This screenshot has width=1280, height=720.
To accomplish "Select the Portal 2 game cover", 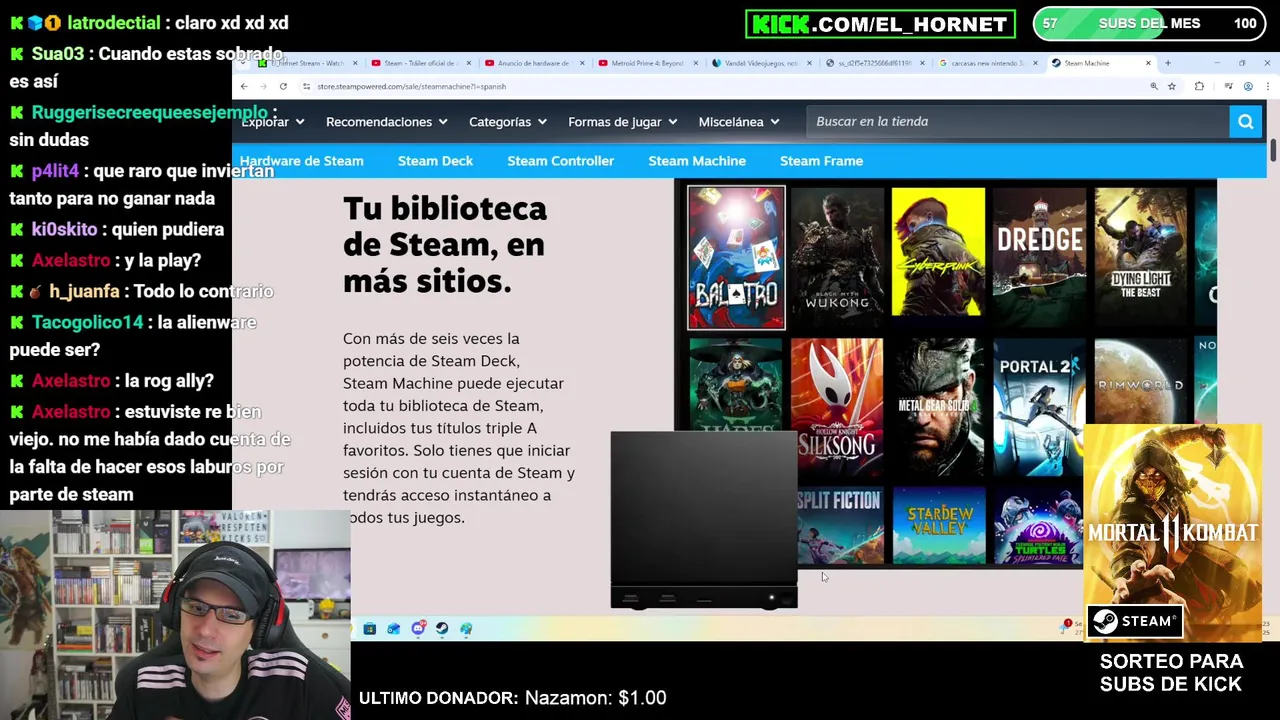I will coord(1039,407).
